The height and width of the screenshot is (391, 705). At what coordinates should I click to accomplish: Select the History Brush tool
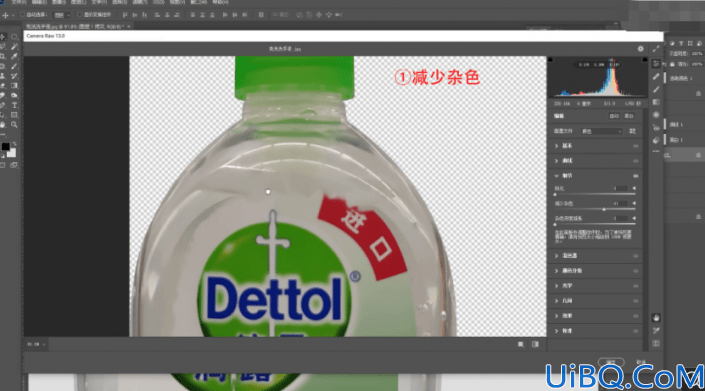click(14, 76)
